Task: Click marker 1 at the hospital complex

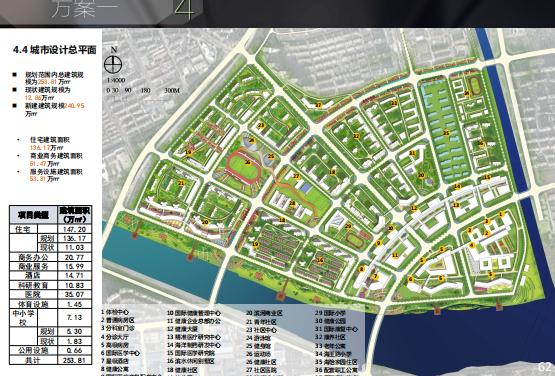Action: pos(500,214)
